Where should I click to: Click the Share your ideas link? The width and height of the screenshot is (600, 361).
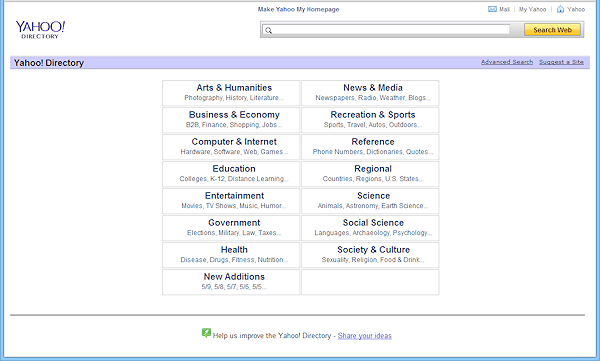(365, 336)
